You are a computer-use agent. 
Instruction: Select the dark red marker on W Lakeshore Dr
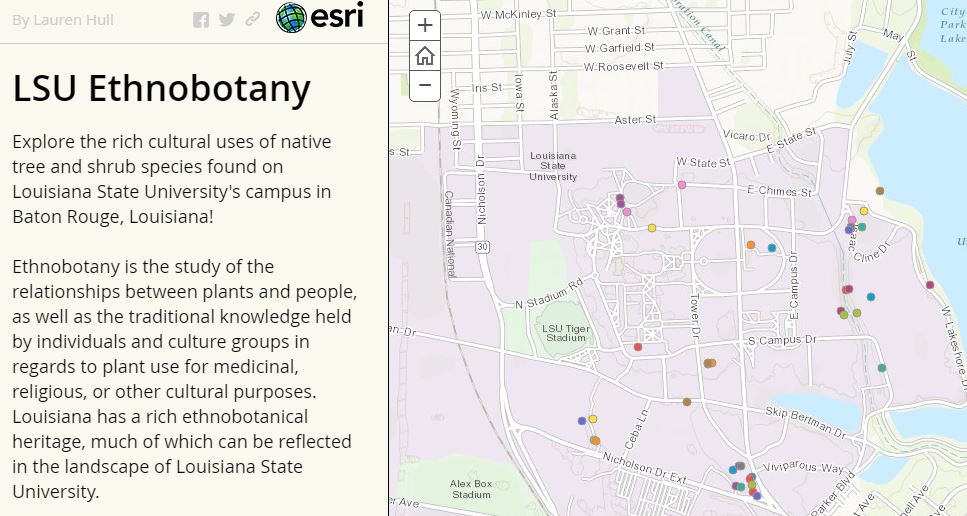[930, 285]
